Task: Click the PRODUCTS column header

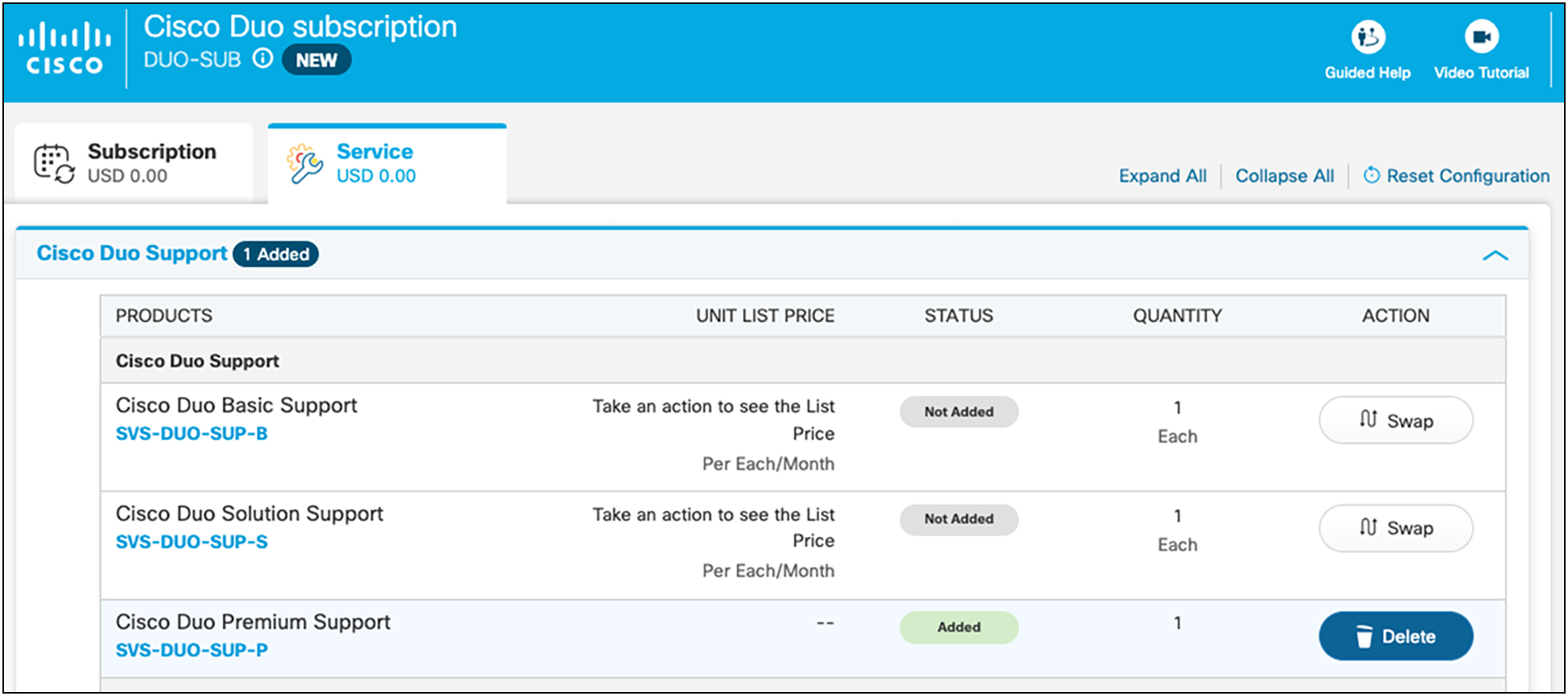Action: click(164, 315)
